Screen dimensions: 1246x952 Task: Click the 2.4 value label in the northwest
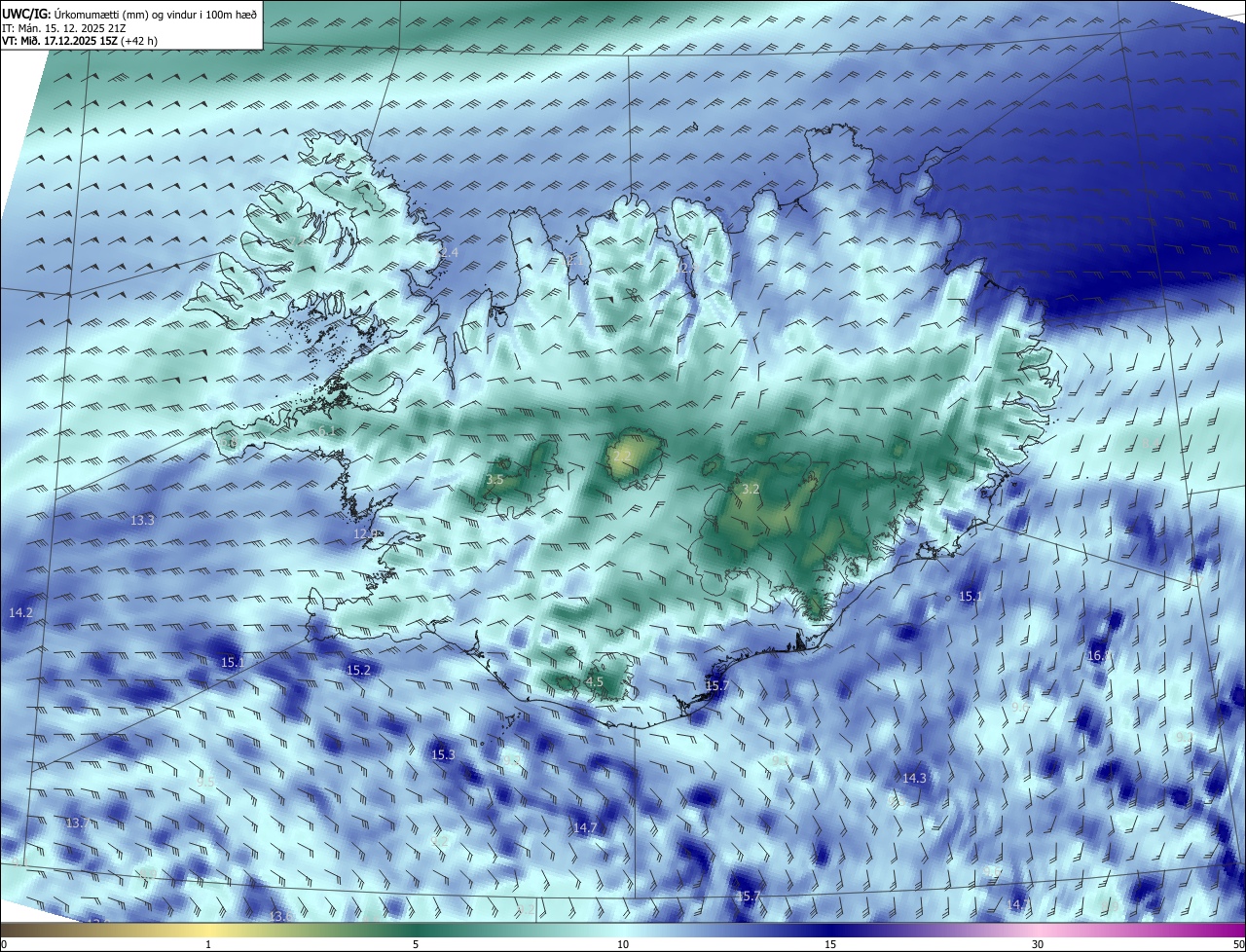(449, 252)
